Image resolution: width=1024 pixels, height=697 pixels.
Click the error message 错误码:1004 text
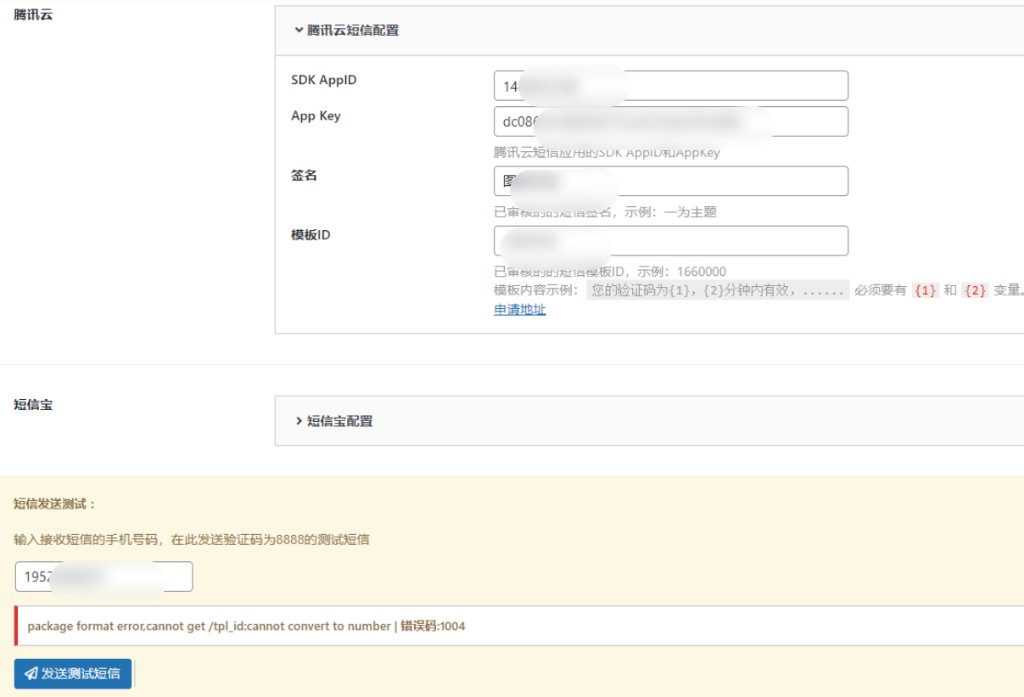(432, 626)
